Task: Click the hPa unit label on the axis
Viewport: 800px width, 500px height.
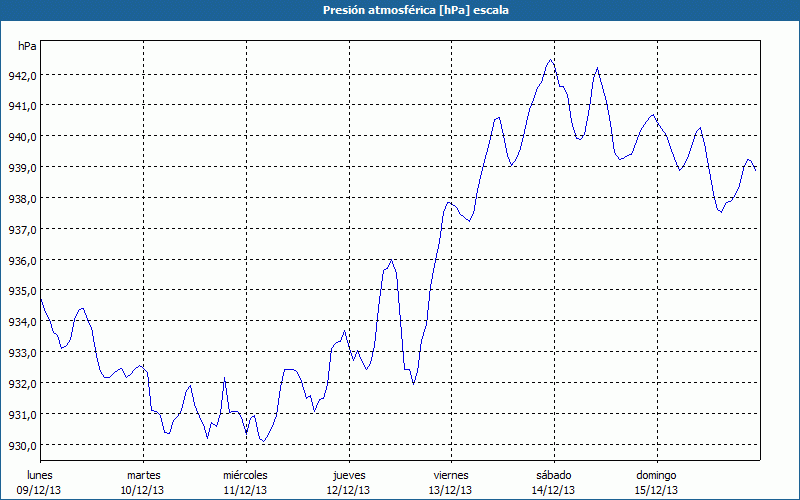Action: tap(27, 46)
